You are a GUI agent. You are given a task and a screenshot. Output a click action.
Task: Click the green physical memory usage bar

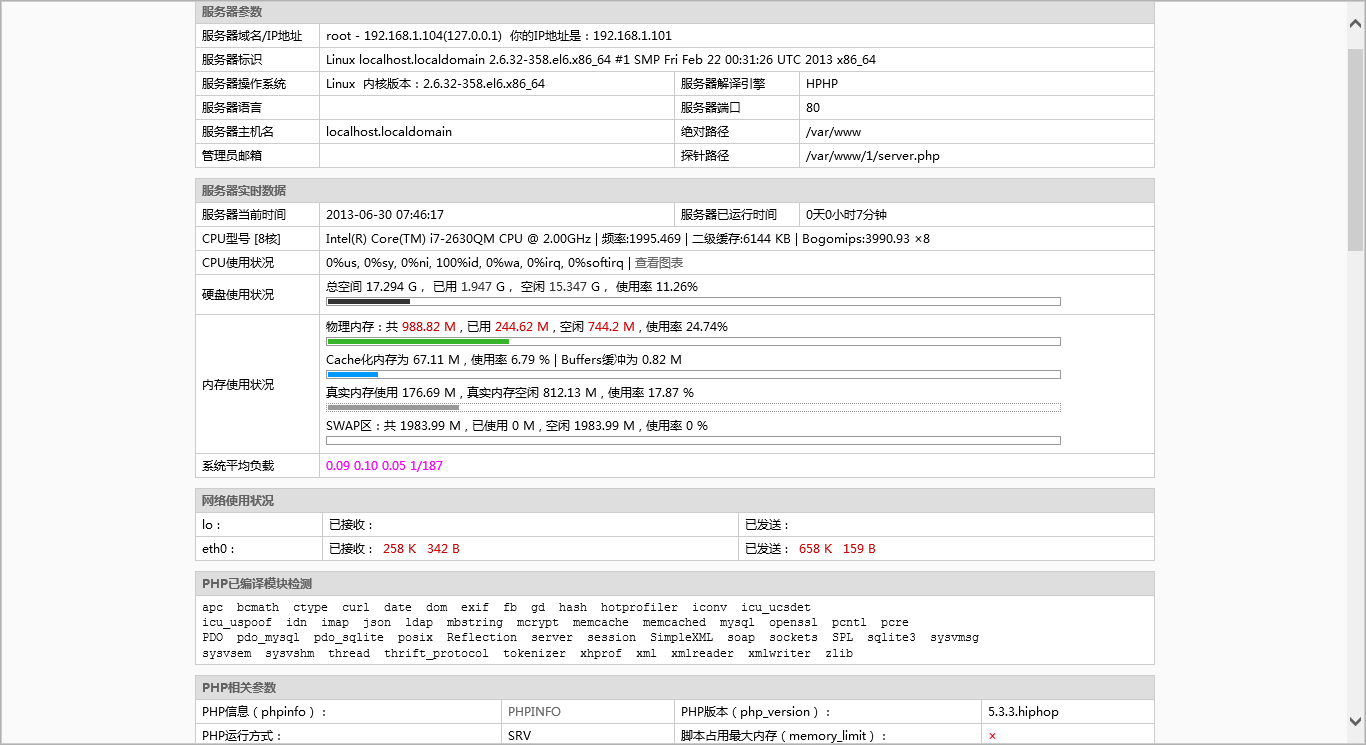[x=417, y=341]
